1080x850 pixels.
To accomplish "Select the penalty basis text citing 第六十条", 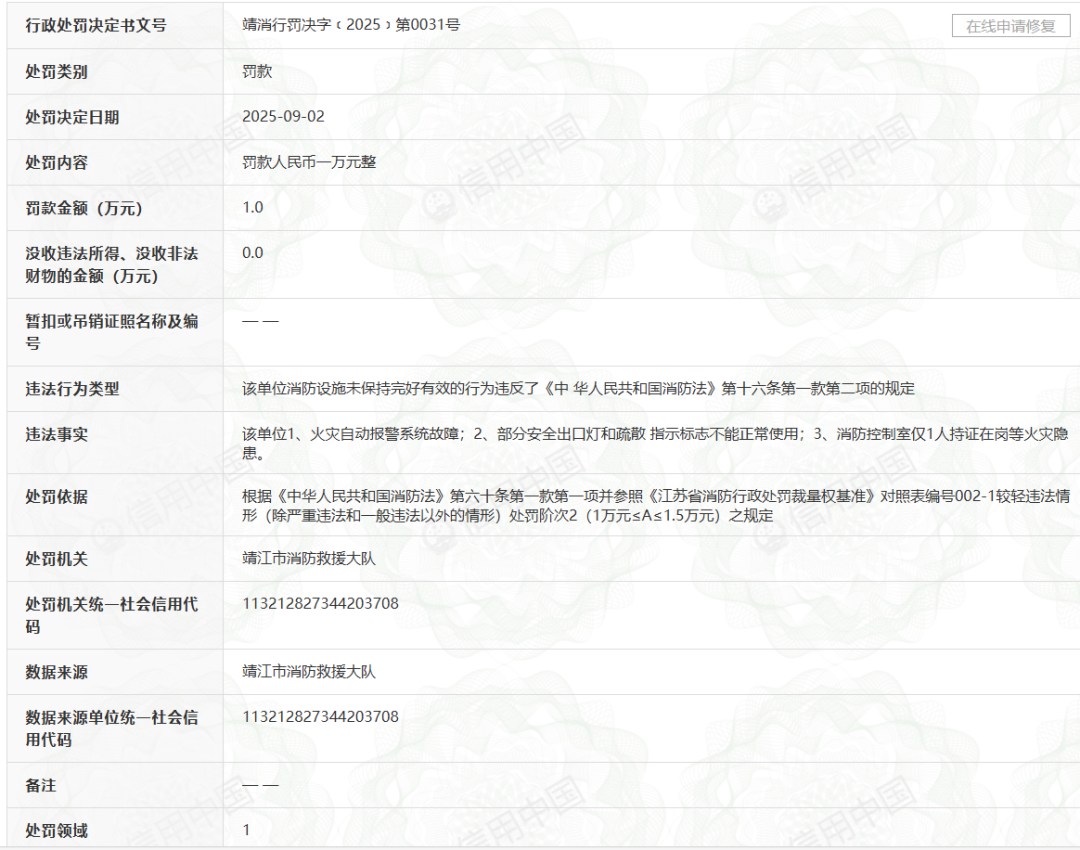I will 656,506.
